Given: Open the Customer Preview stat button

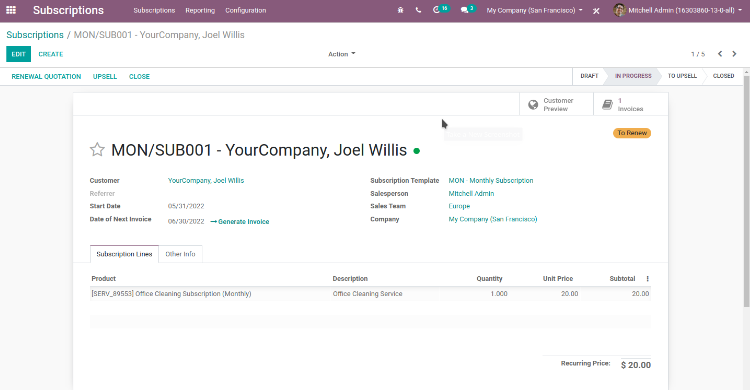Looking at the screenshot, I should click(x=556, y=104).
